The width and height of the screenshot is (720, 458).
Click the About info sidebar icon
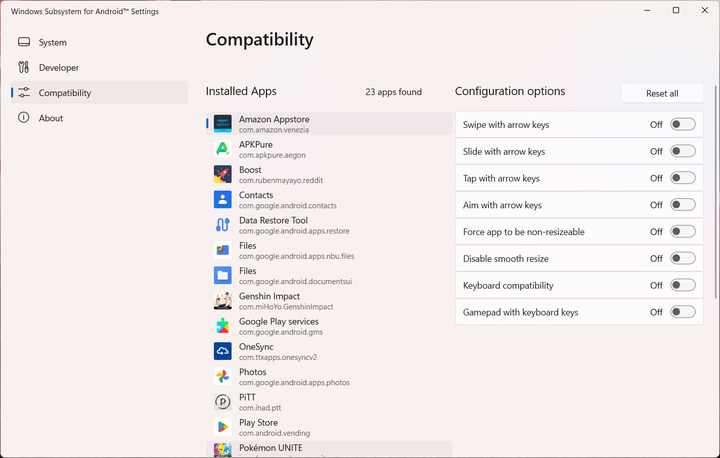pyautogui.click(x=24, y=118)
